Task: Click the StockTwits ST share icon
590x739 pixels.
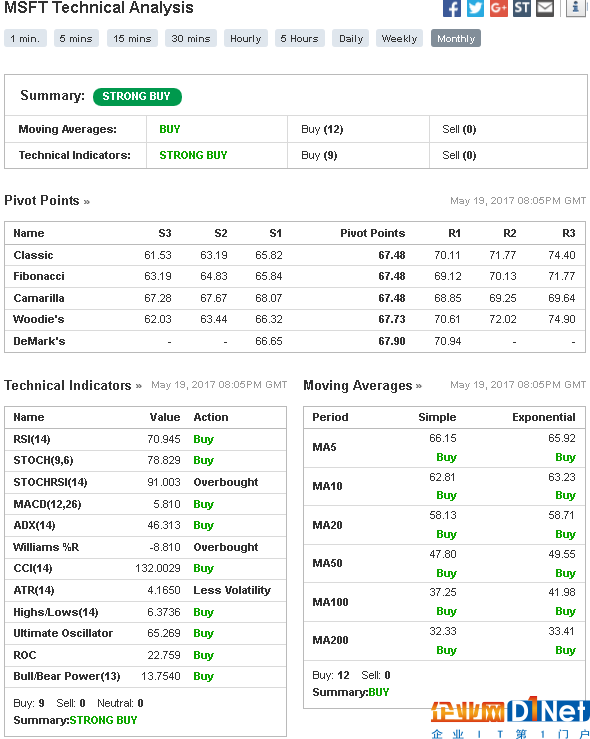Action: [522, 8]
